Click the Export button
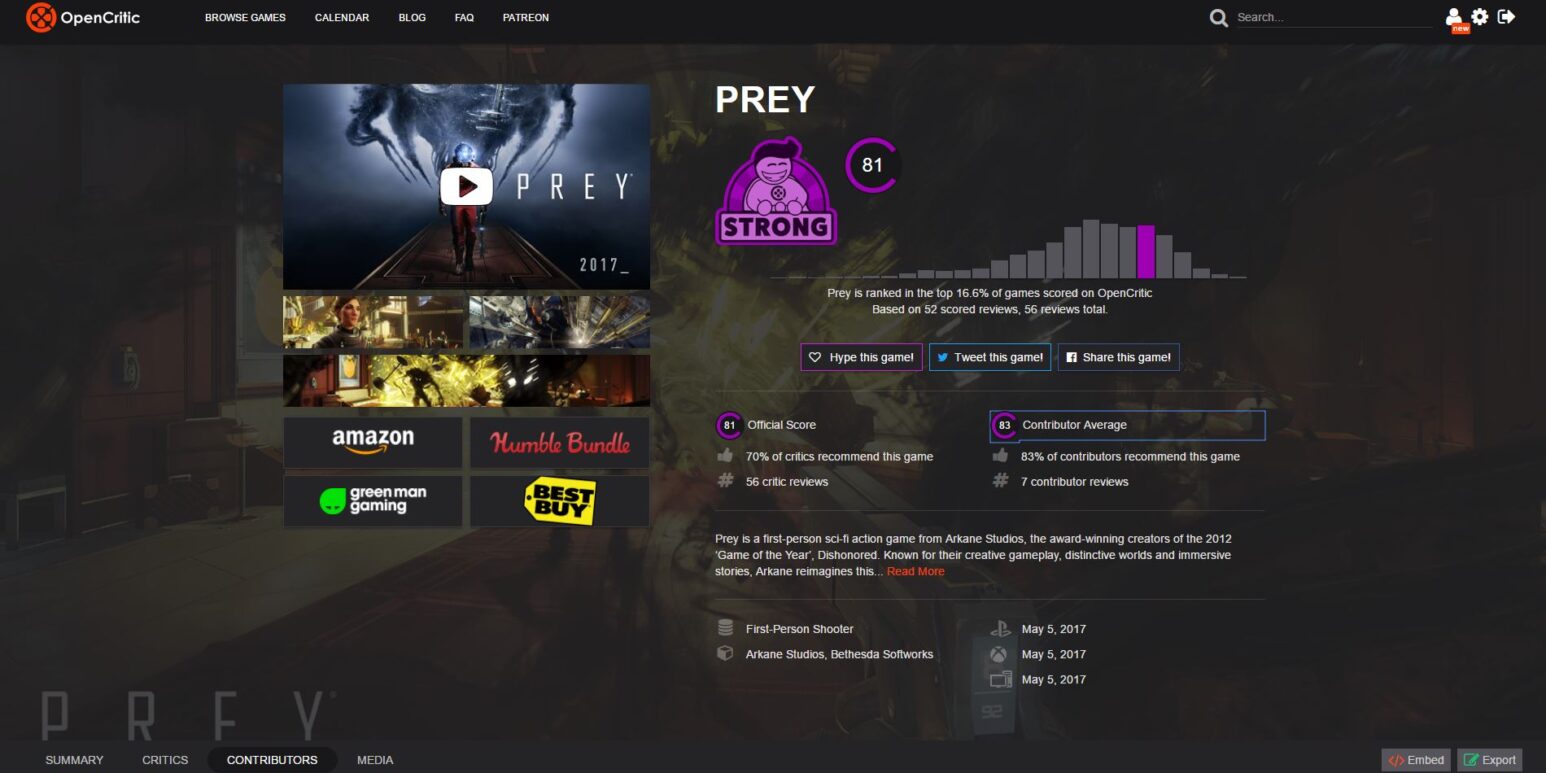 [1490, 760]
